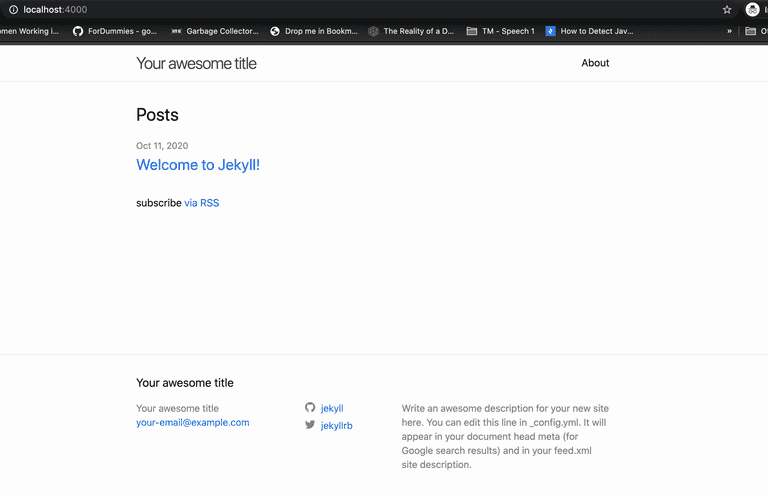This screenshot has height=496, width=768.
Task: Open the TM - Speech 1 bookmark folder
Action: [x=501, y=31]
